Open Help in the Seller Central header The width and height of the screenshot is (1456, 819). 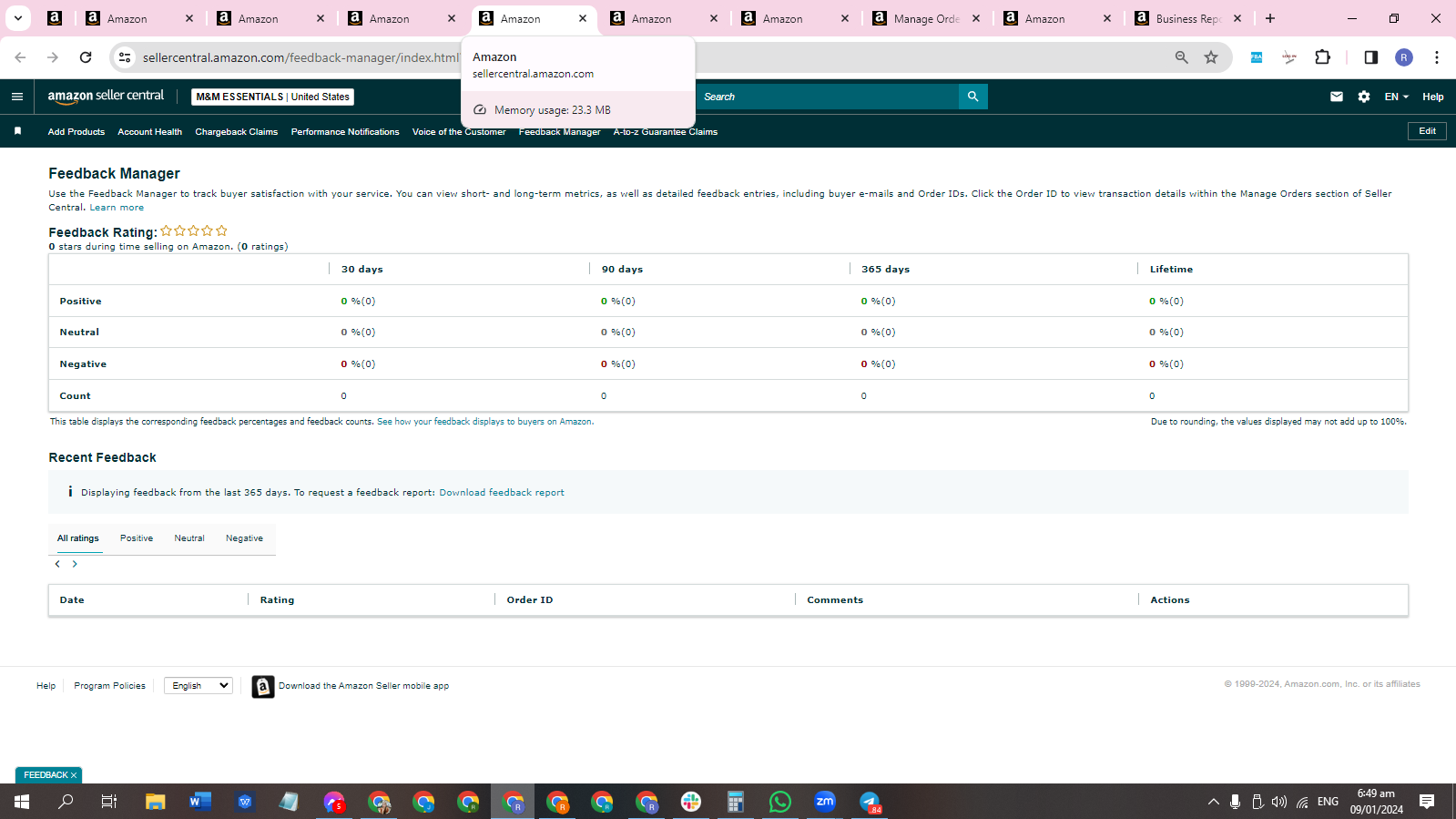(1433, 97)
